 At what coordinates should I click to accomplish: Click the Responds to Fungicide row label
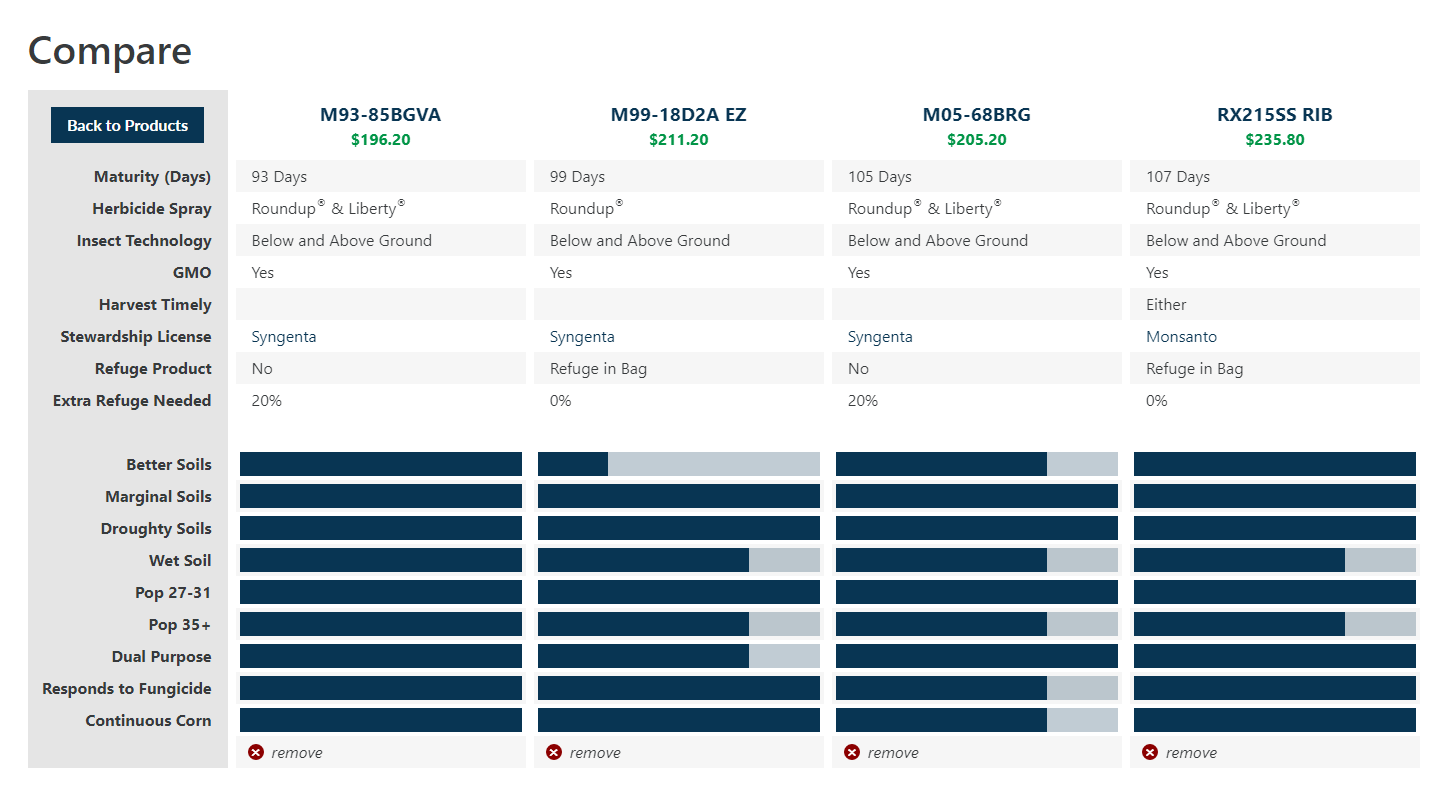[127, 689]
